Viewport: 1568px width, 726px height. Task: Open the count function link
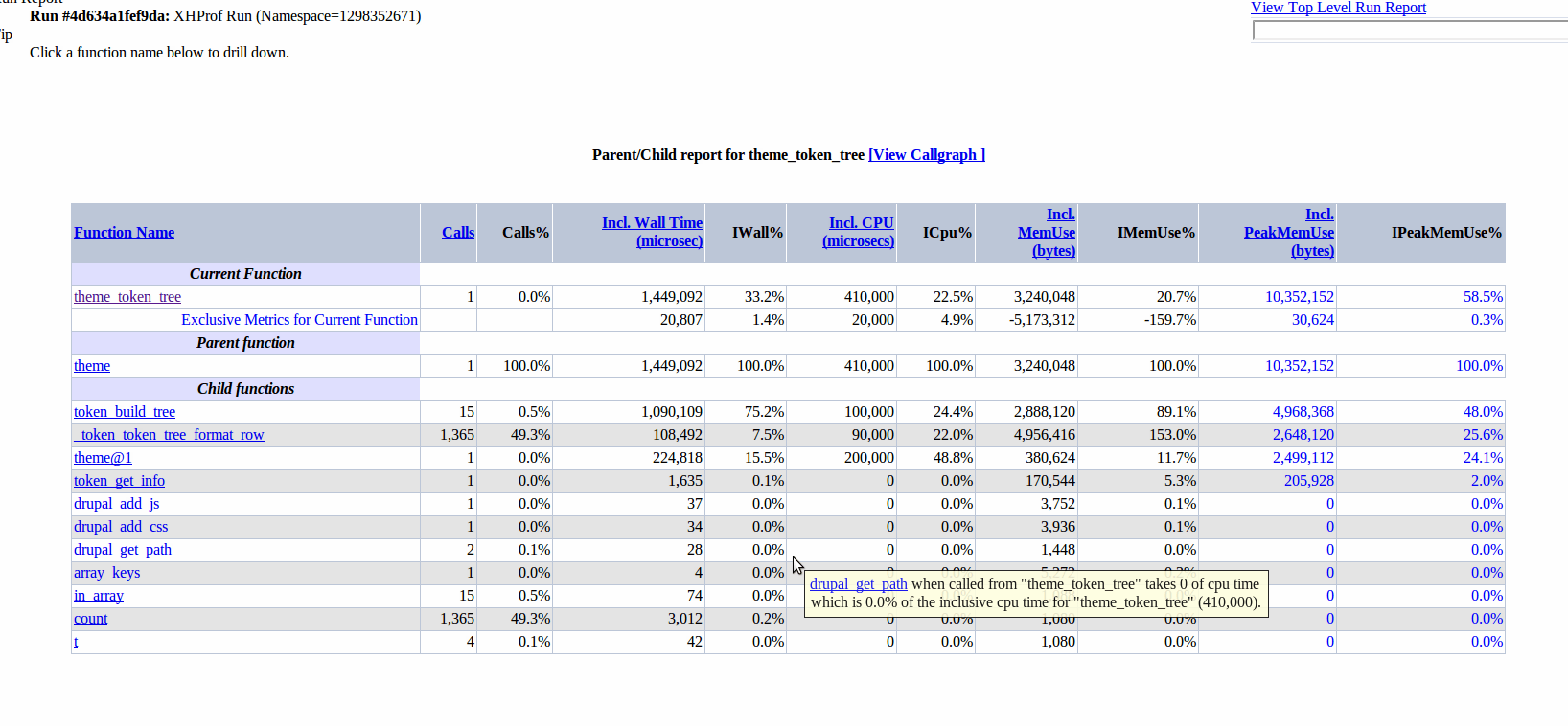[91, 619]
